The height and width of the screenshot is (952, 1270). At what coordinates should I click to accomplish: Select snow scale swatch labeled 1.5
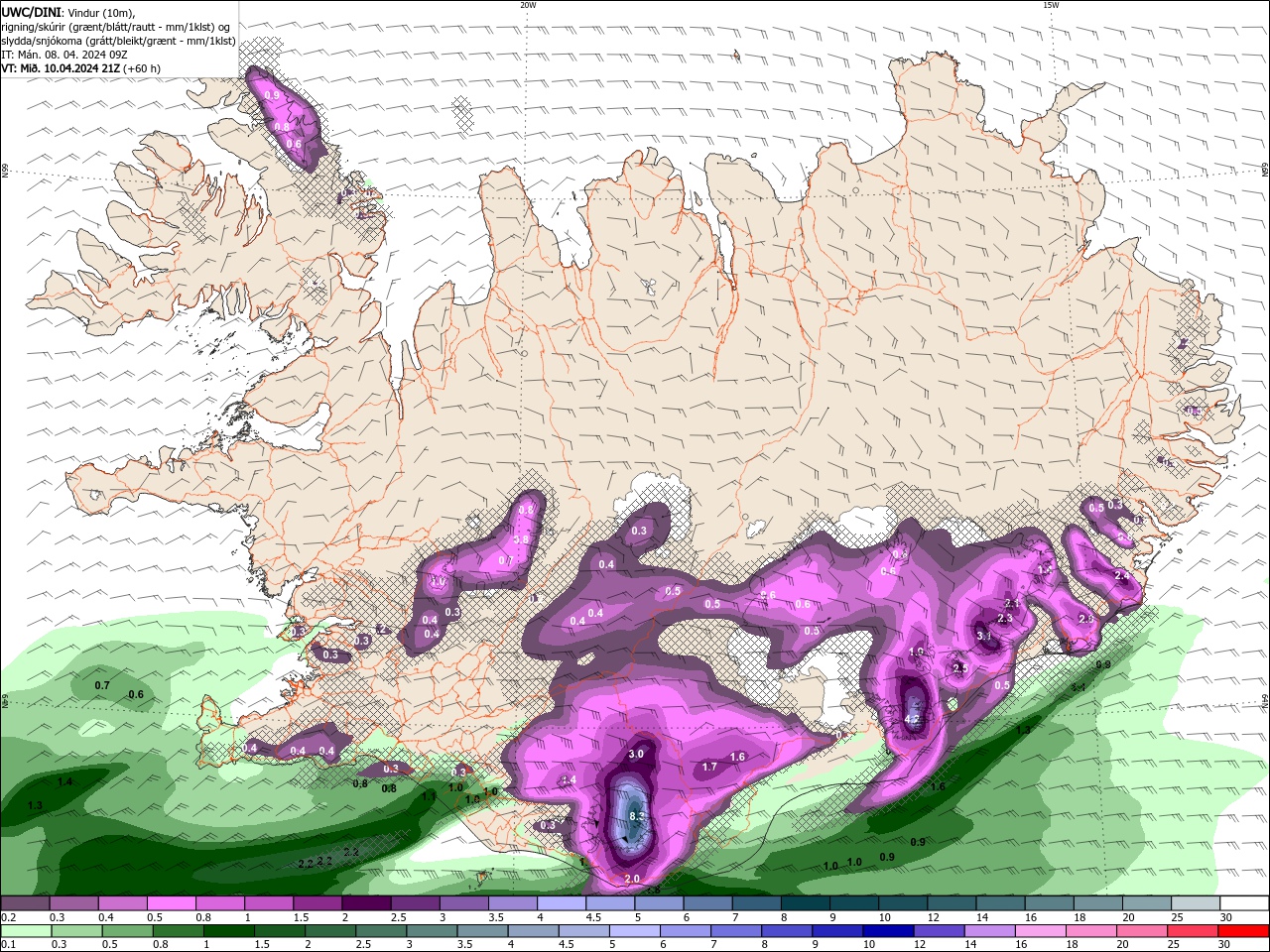tap(317, 903)
